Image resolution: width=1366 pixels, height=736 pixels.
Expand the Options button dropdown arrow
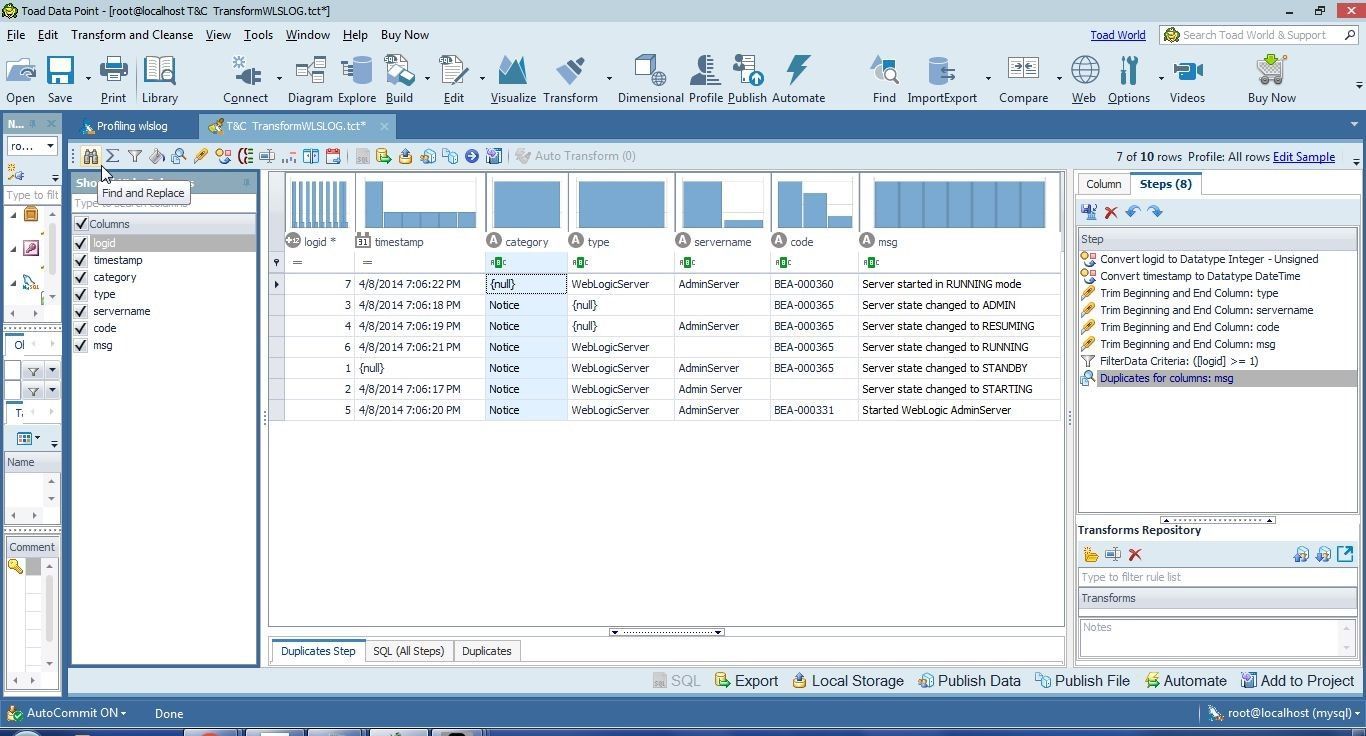(x=1161, y=78)
